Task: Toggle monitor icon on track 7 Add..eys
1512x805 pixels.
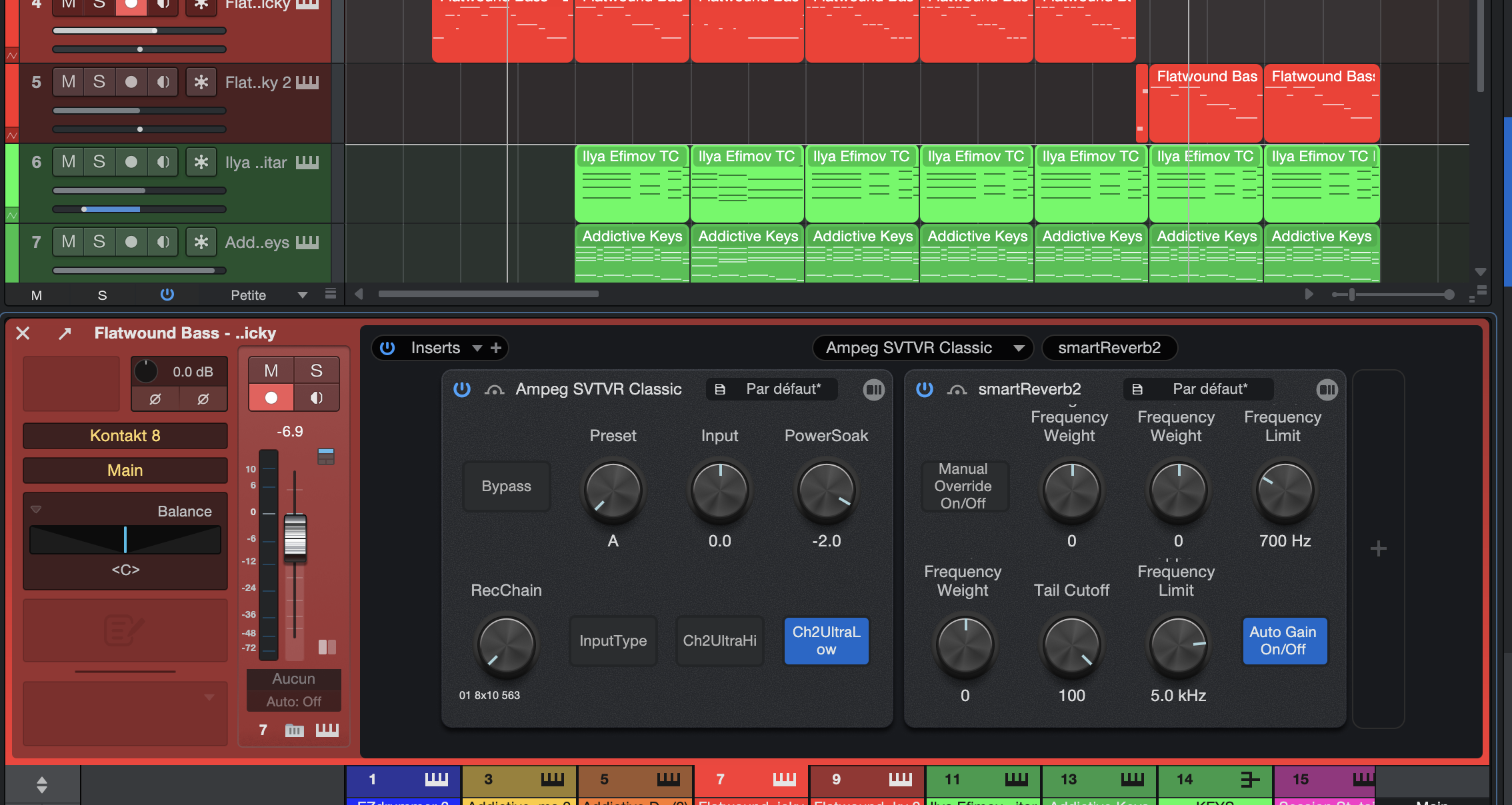Action: click(162, 242)
